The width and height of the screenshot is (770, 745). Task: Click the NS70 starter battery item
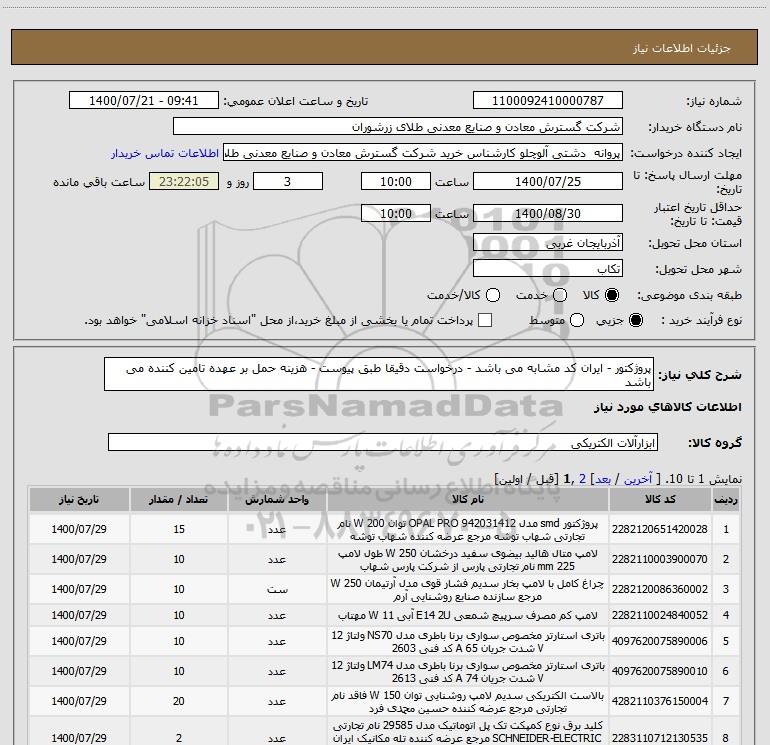468,642
